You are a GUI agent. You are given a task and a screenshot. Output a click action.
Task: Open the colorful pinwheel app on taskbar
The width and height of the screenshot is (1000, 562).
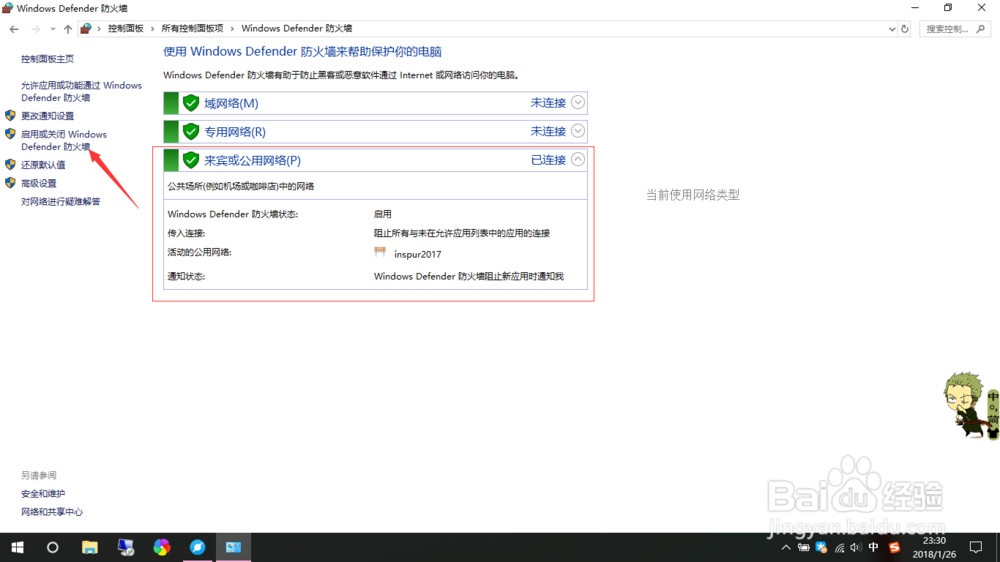click(161, 547)
